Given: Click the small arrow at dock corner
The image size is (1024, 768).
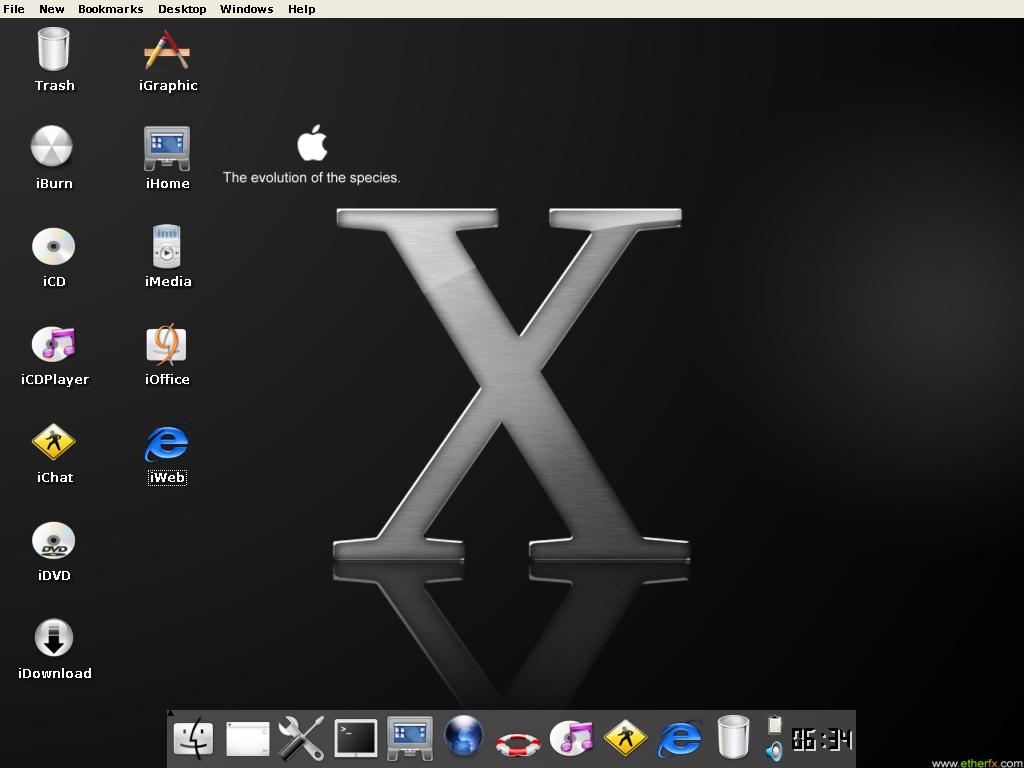Looking at the screenshot, I should point(170,713).
